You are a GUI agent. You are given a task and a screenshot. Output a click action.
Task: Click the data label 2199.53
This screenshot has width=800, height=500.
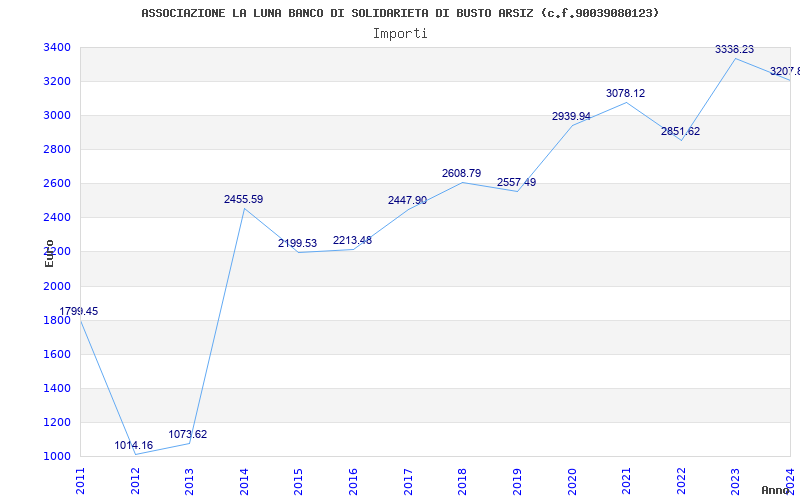pos(297,243)
